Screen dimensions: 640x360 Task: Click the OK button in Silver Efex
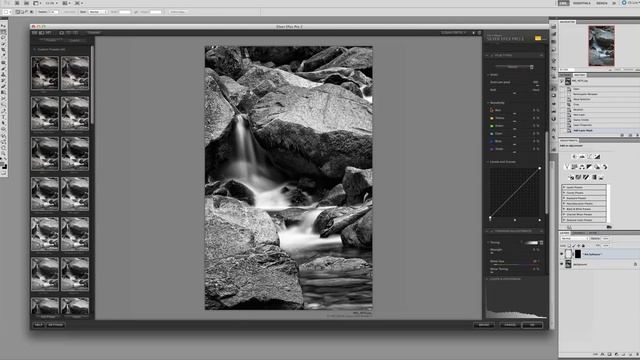pos(533,325)
